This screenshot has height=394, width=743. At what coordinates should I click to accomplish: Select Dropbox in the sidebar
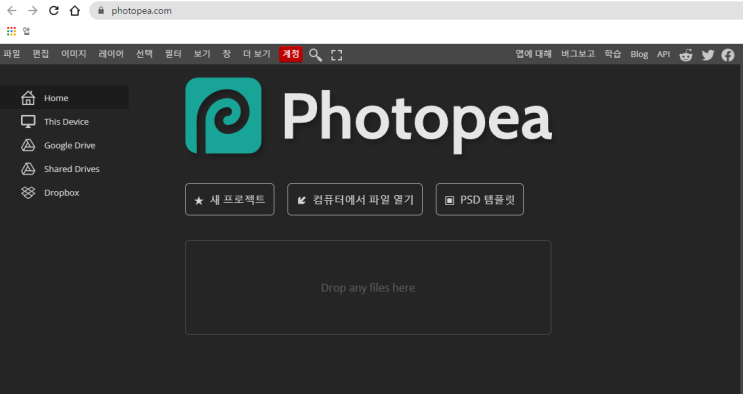(x=64, y=192)
